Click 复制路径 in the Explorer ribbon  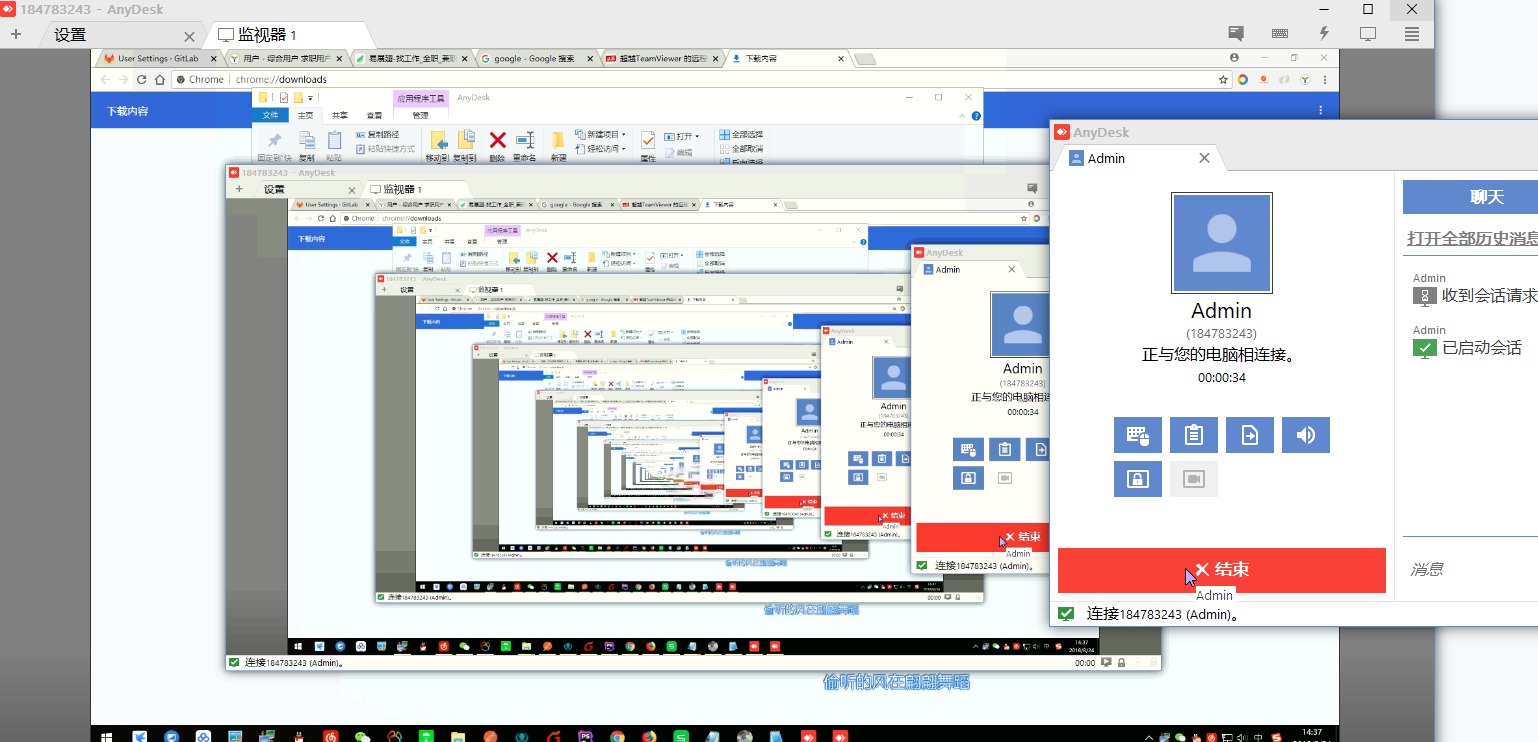[x=377, y=135]
